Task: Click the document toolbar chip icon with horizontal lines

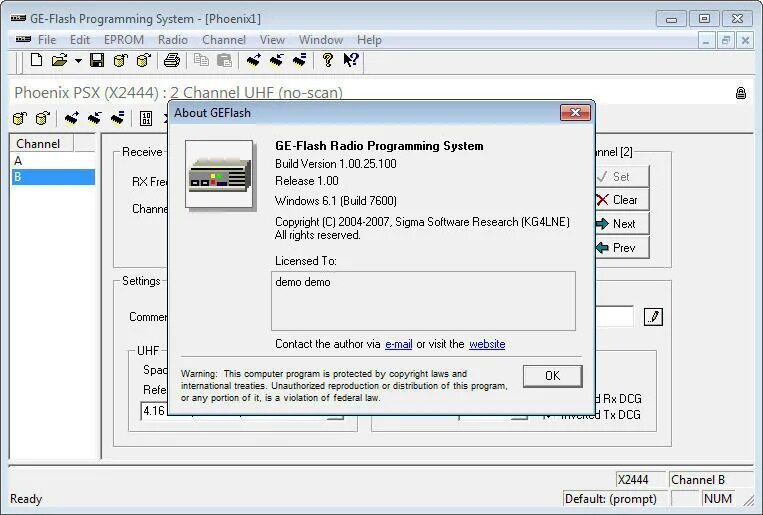Action: click(x=117, y=118)
